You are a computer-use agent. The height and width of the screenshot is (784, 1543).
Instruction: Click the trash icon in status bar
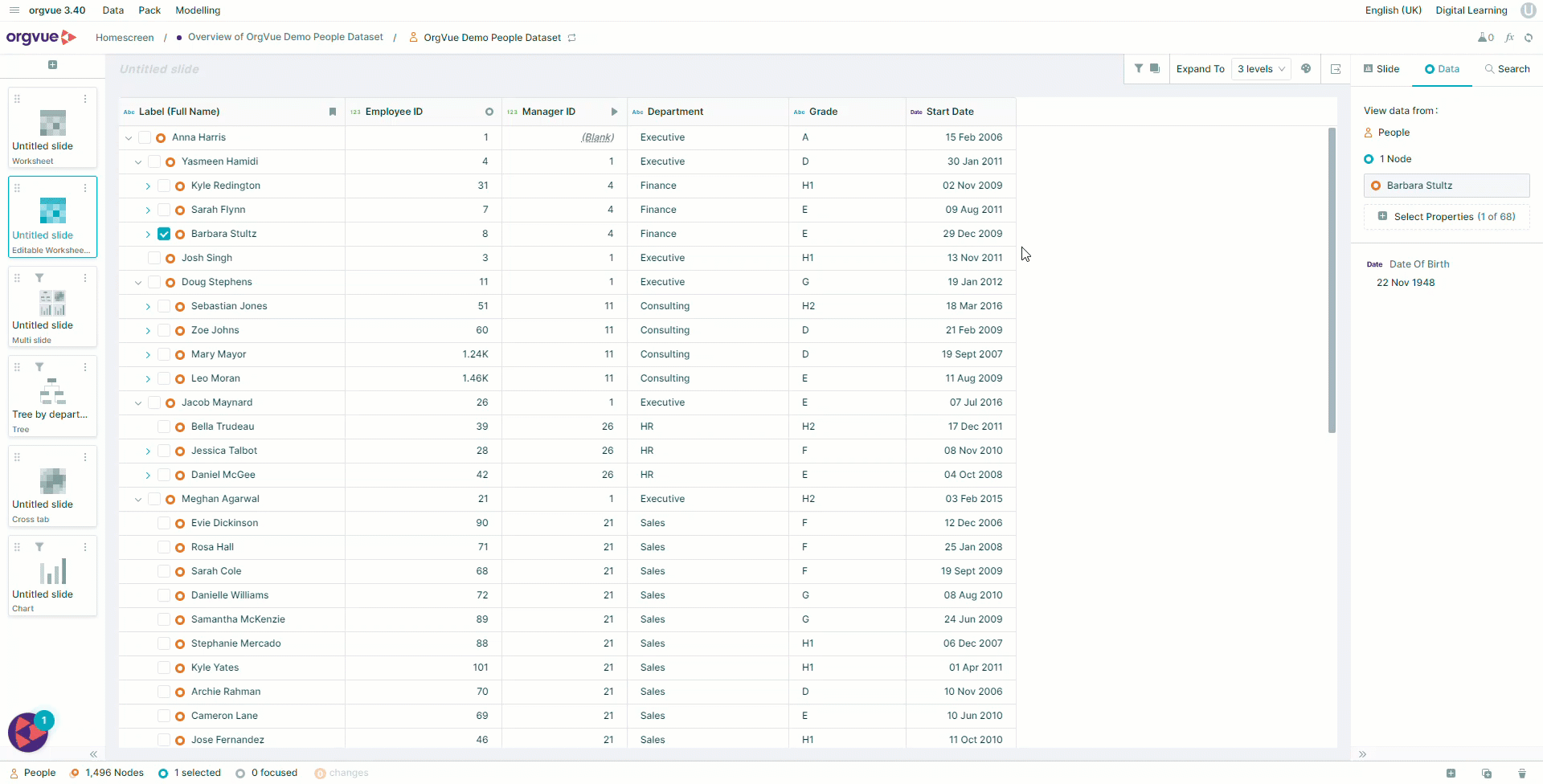click(1522, 774)
